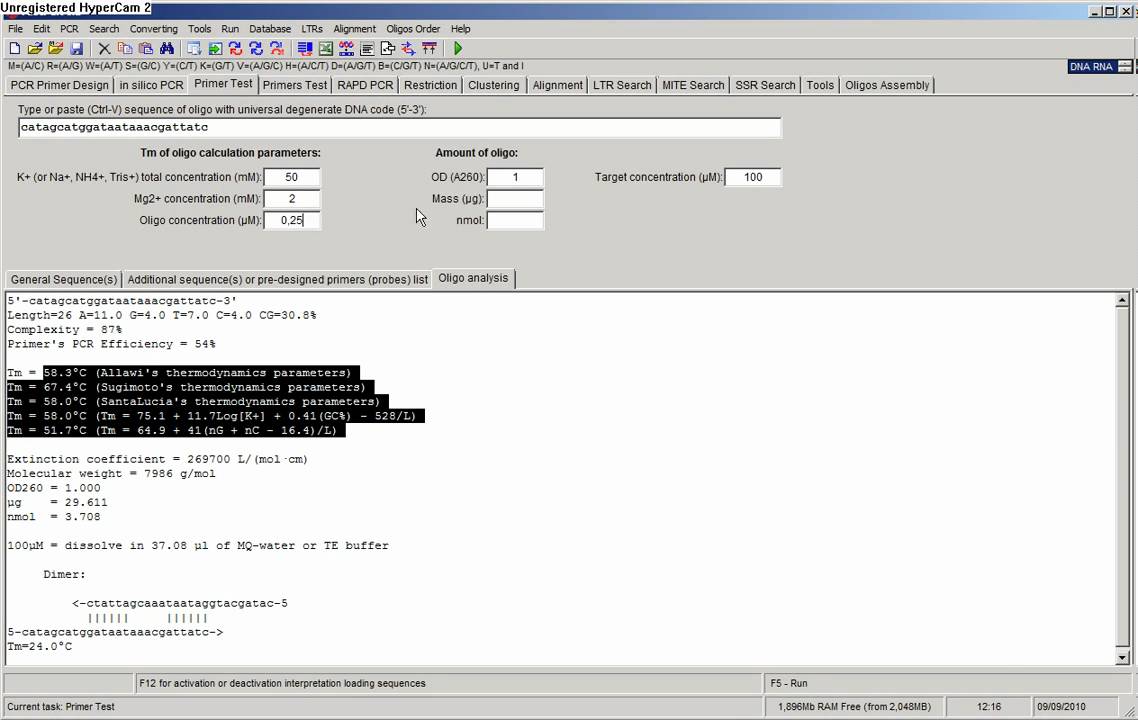
Task: Click the green Excel spreadsheet icon
Action: click(326, 49)
